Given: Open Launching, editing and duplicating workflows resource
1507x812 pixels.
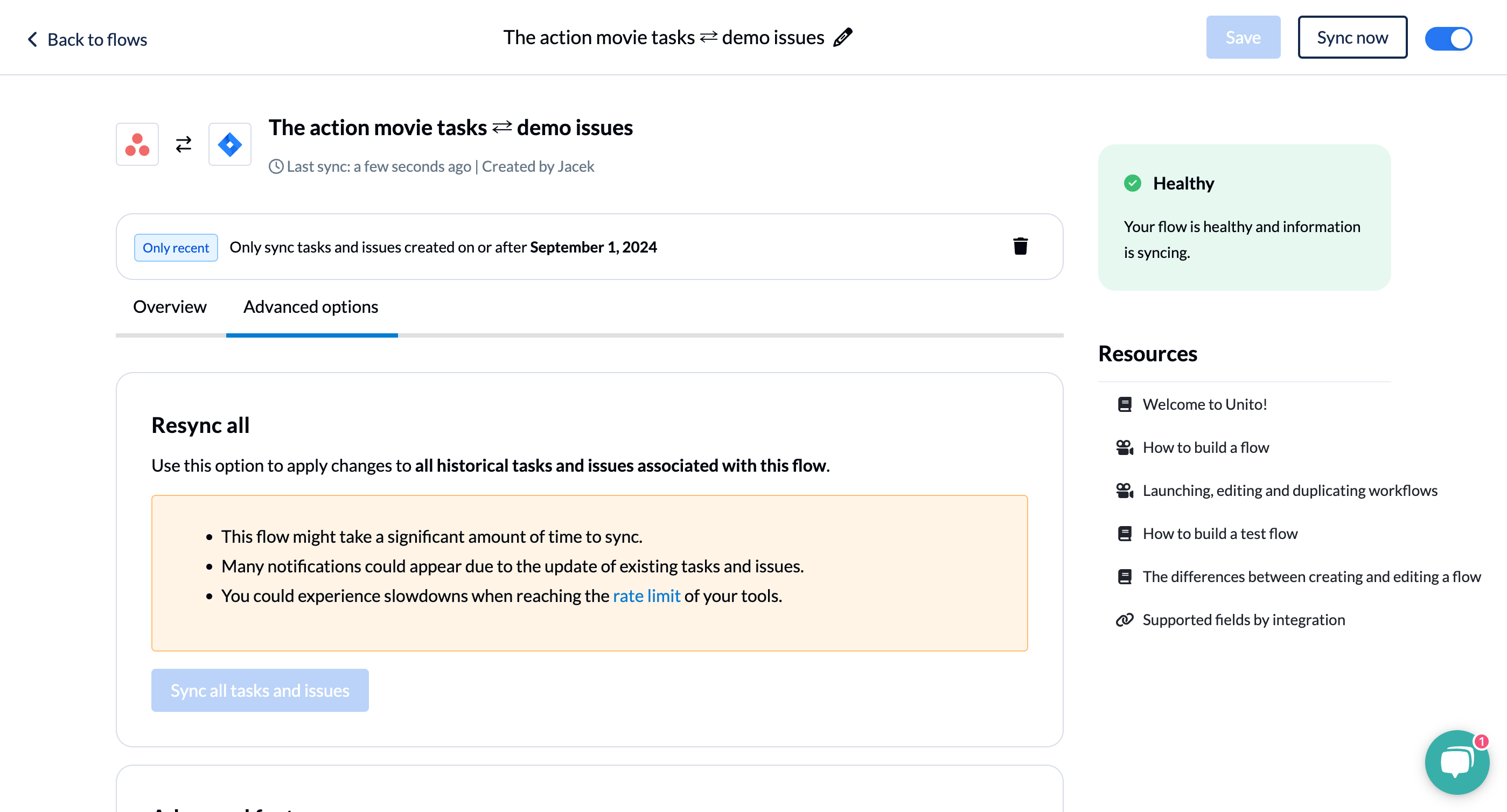Looking at the screenshot, I should tap(1290, 490).
